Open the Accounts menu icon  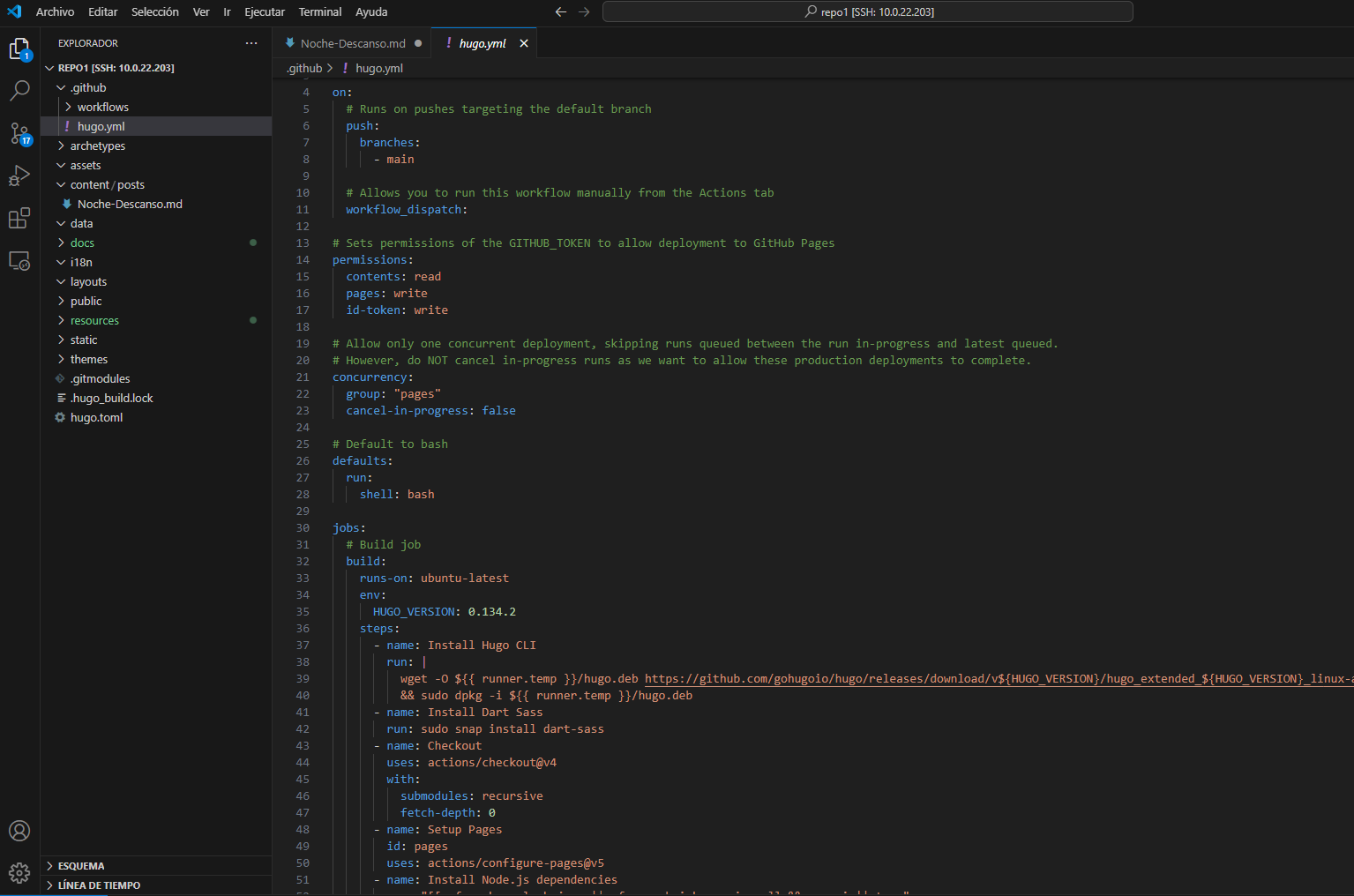(x=19, y=831)
